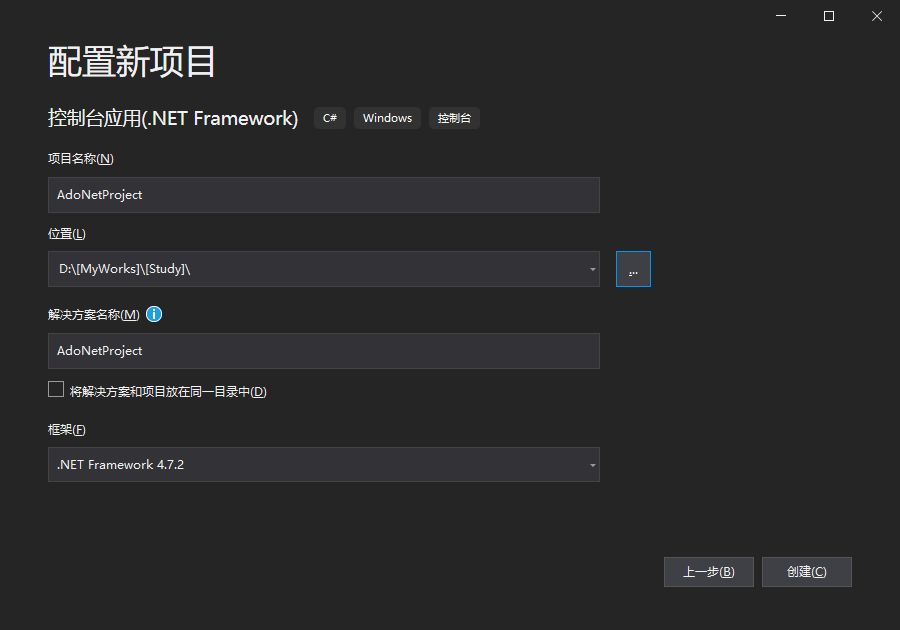900x630 pixels.
Task: Enable placing solution and project in same directory
Action: 56,390
